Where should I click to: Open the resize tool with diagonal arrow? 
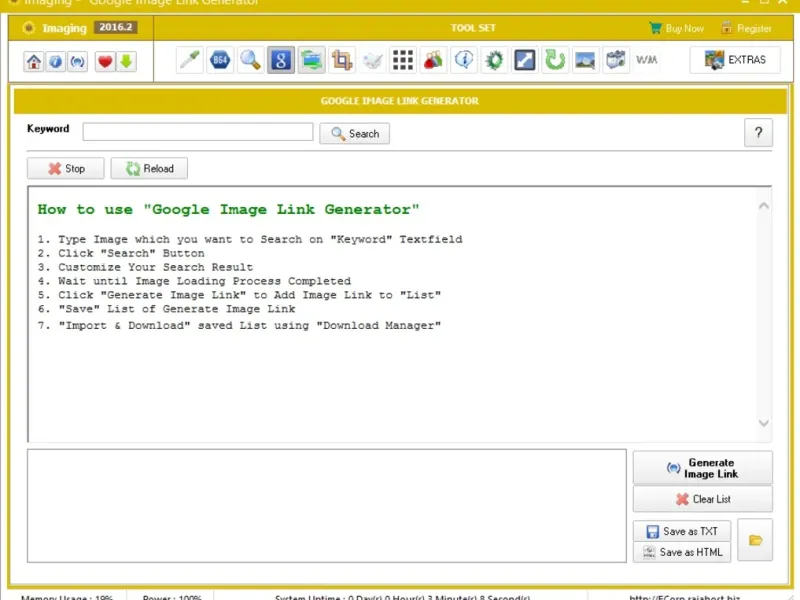(x=525, y=61)
